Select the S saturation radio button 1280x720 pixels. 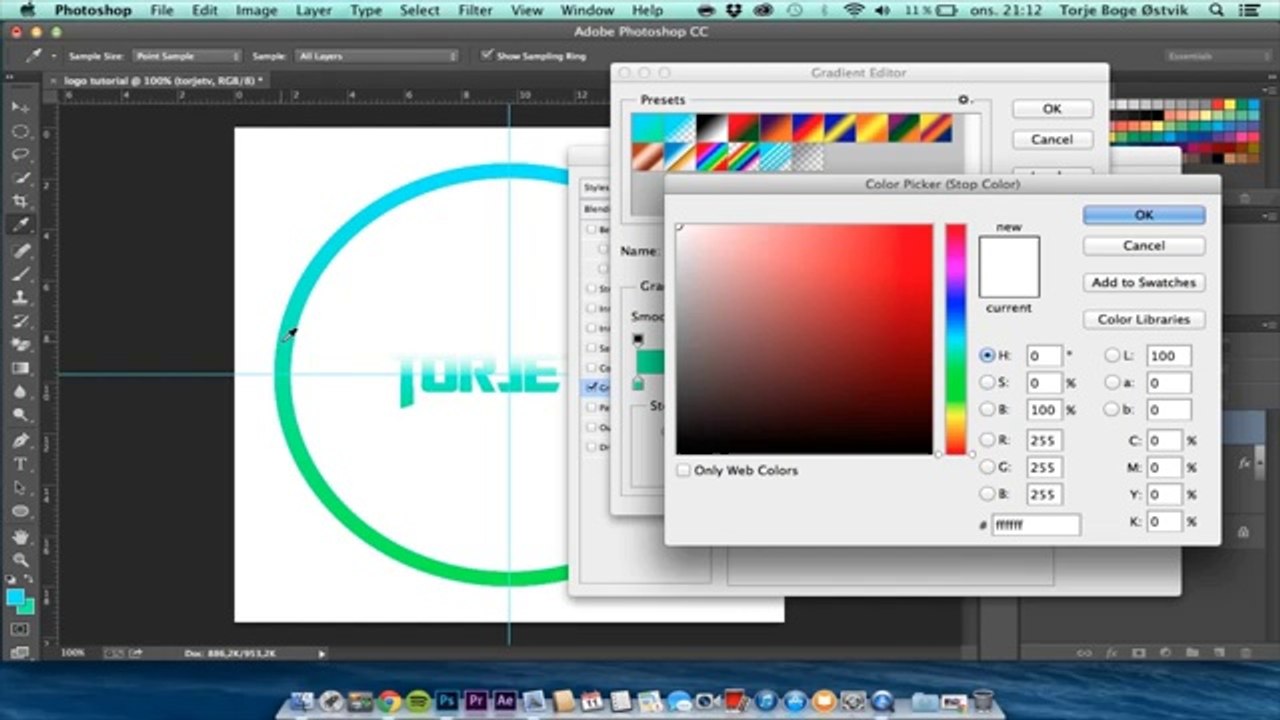(x=987, y=382)
